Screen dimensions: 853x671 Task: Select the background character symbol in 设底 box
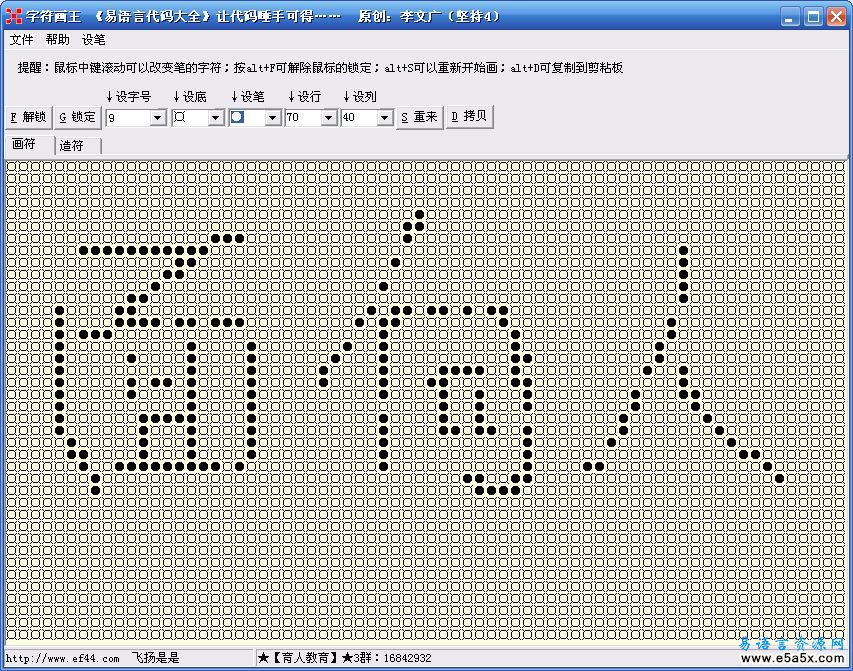click(x=180, y=117)
